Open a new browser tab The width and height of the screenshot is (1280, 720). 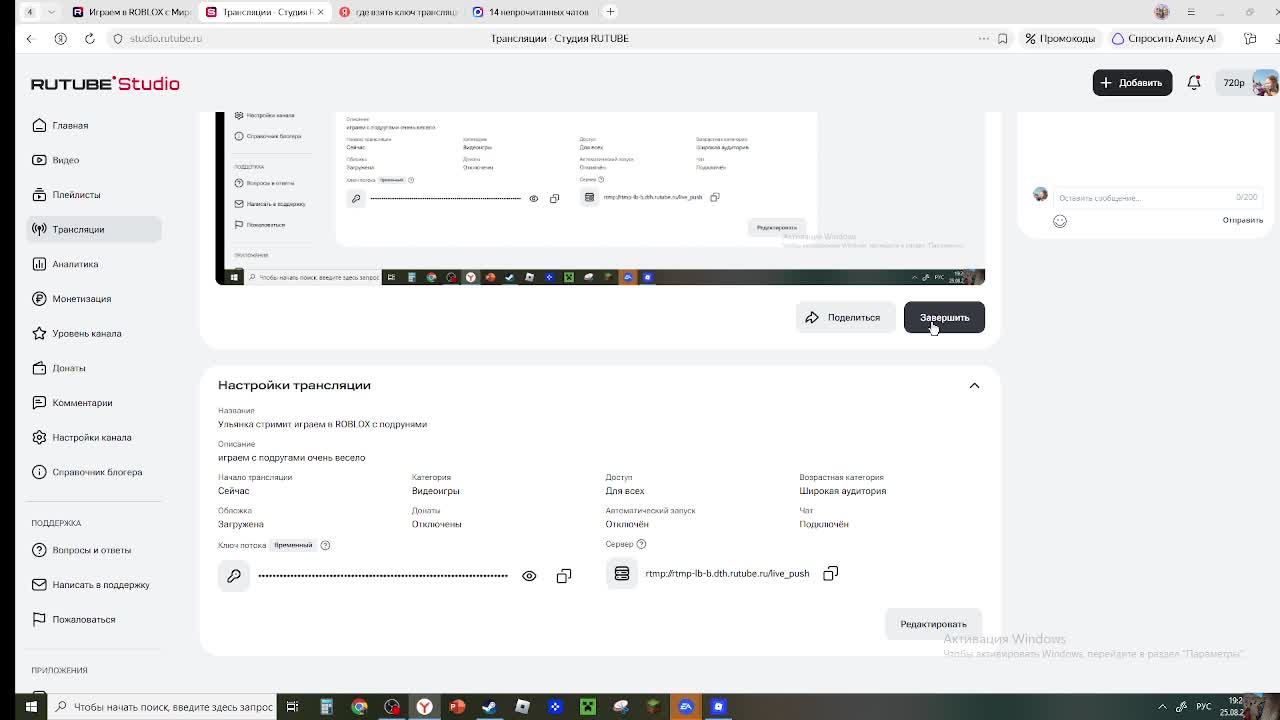pyautogui.click(x=610, y=12)
